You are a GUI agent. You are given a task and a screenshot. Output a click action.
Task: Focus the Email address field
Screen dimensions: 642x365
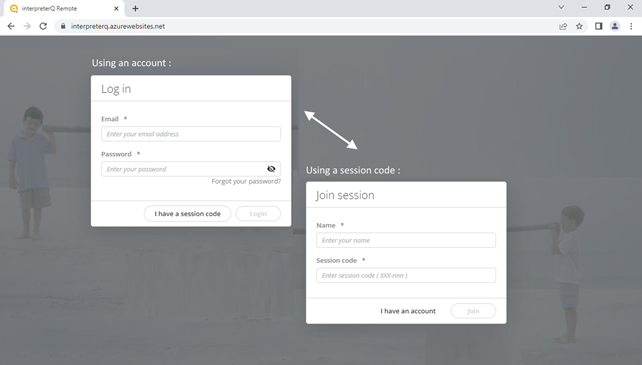tap(191, 134)
